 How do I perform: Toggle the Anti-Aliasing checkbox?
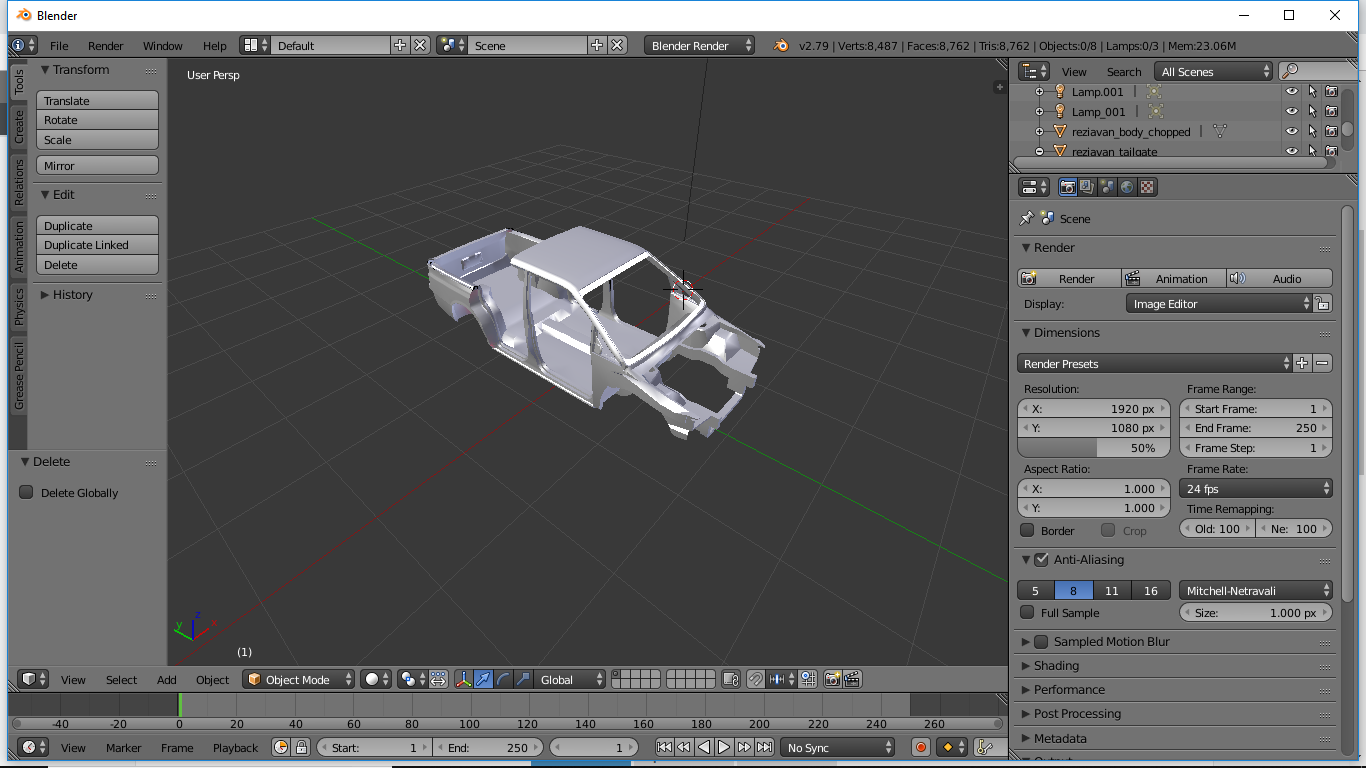coord(1041,560)
